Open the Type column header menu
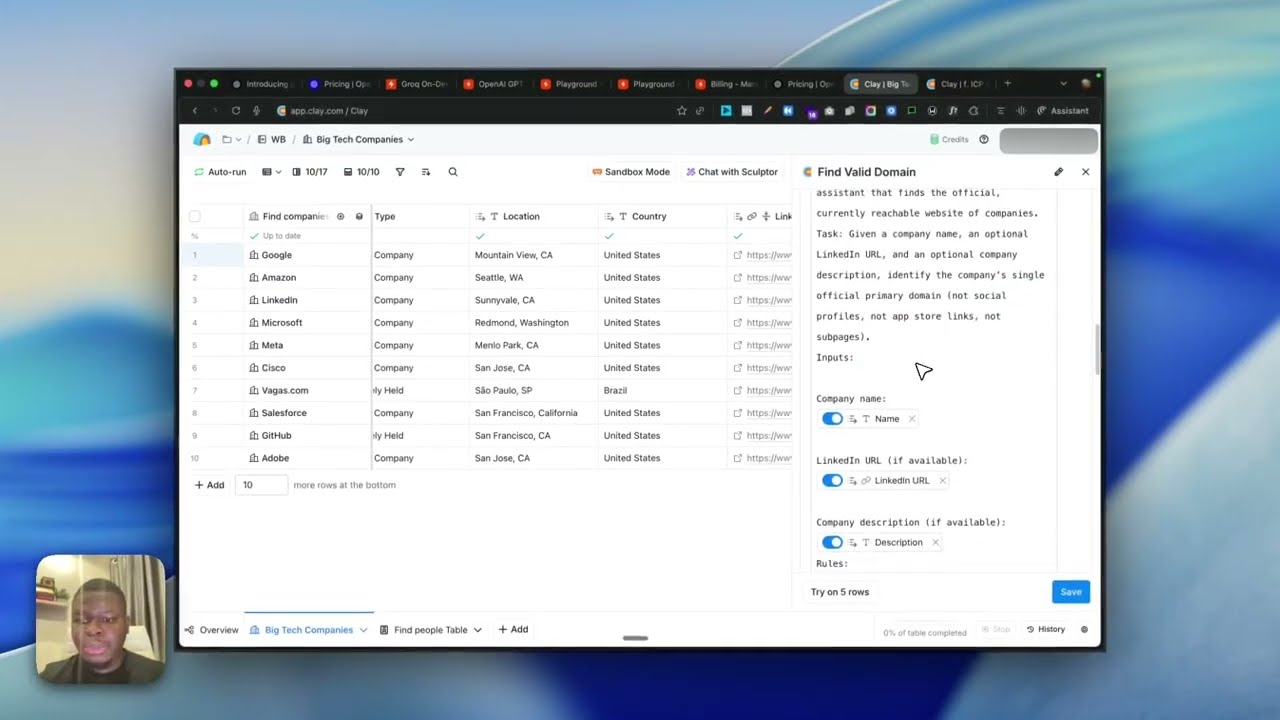Viewport: 1280px width, 720px height. coord(420,216)
